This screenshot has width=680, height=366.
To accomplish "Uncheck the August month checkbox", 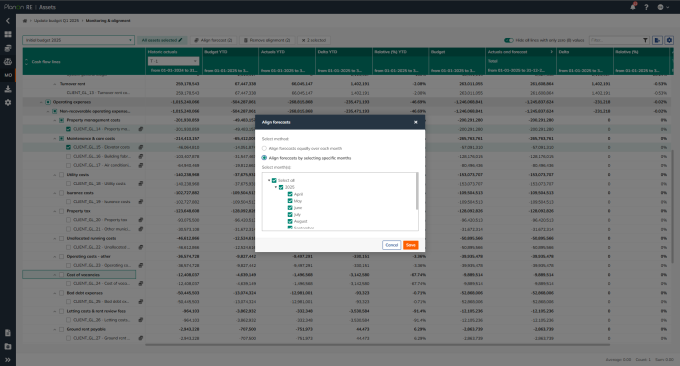I will click(x=290, y=221).
